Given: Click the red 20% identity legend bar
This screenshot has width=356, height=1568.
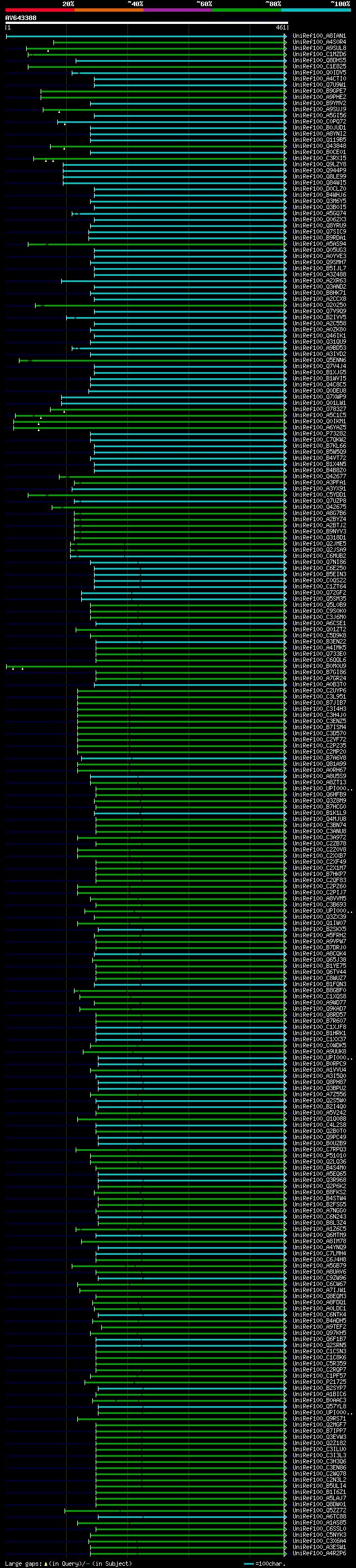Looking at the screenshot, I should (39, 10).
